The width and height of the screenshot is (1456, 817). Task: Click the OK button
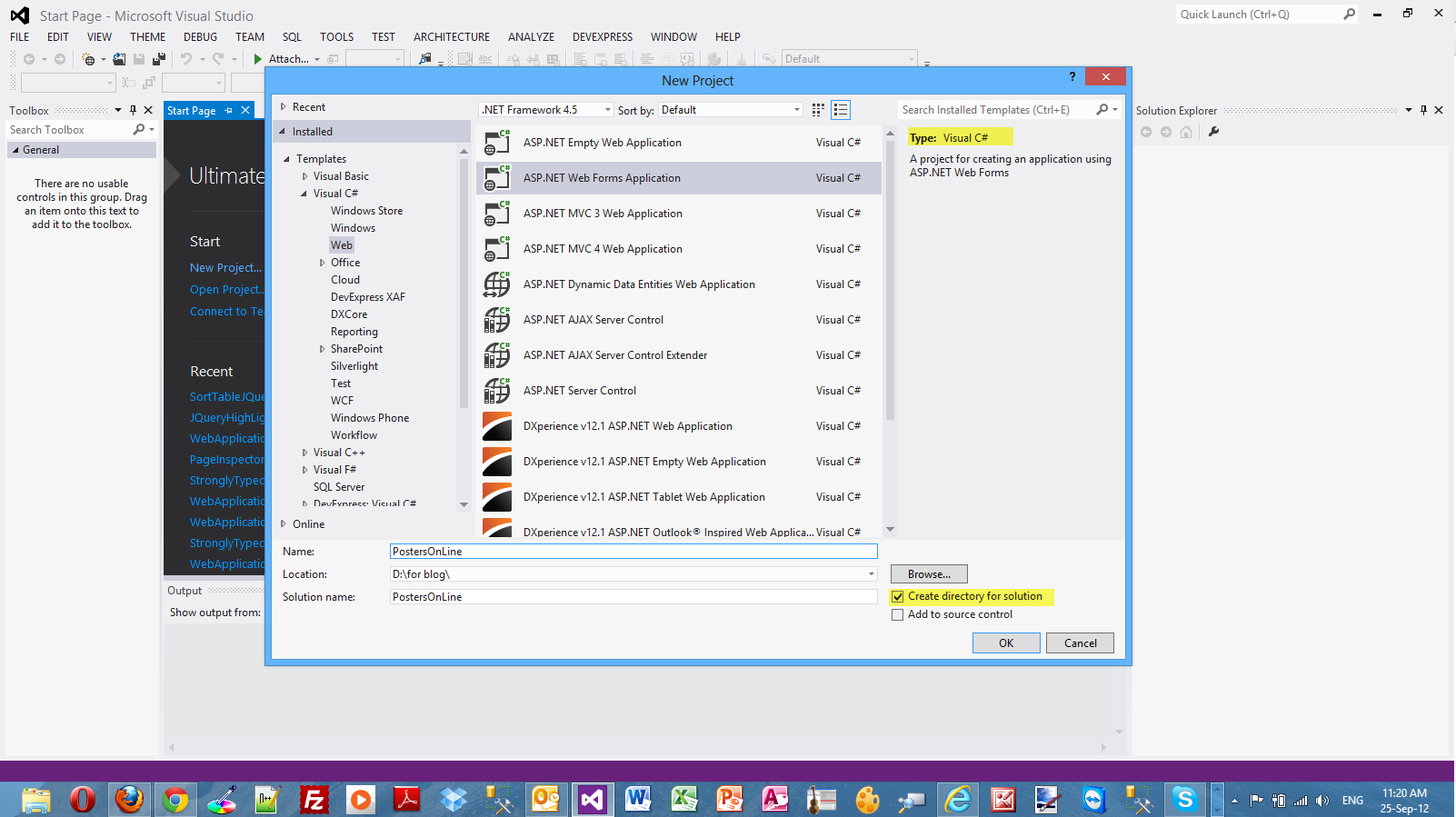(x=1006, y=643)
